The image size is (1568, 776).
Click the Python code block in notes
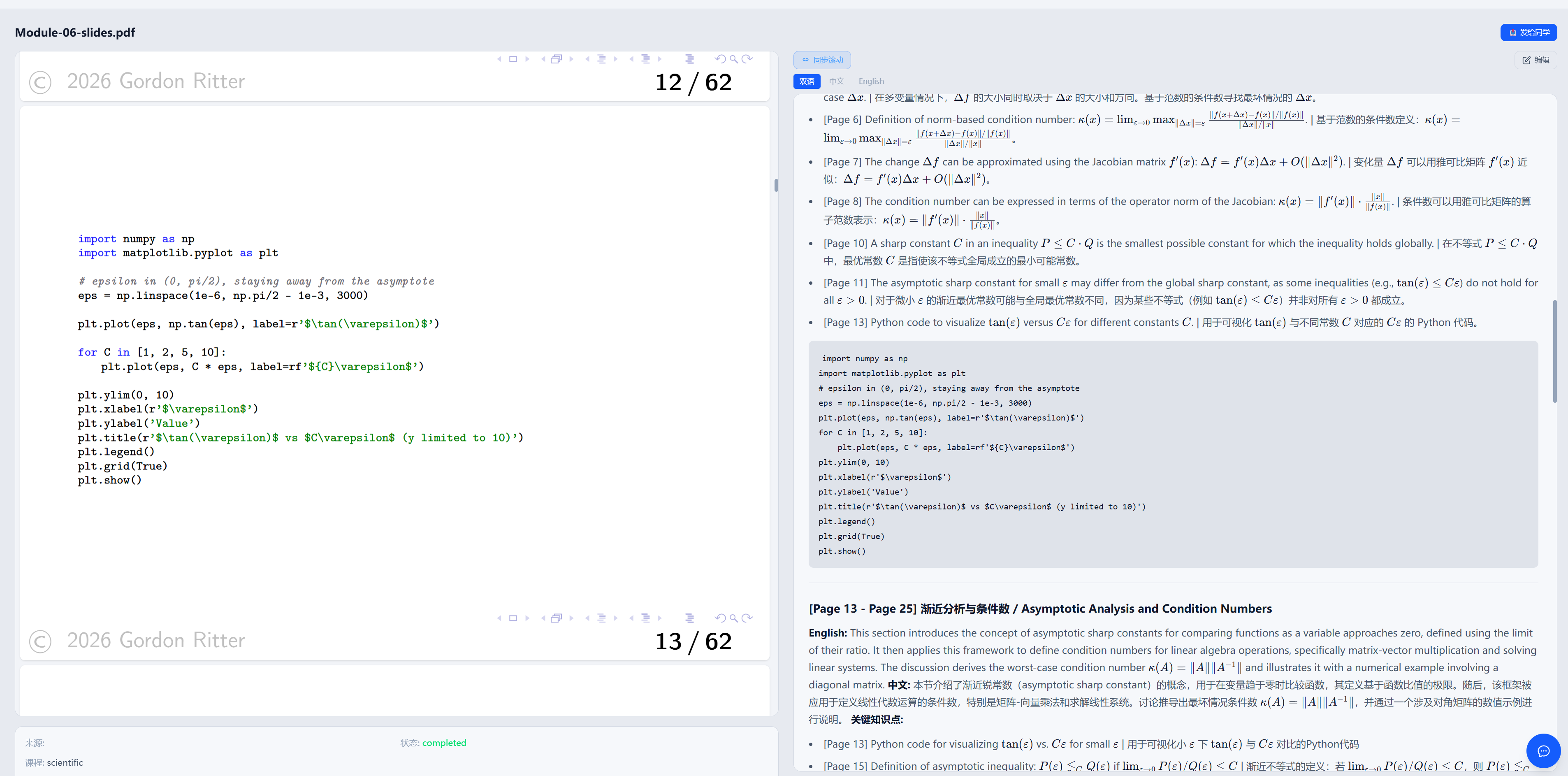[x=1173, y=454]
